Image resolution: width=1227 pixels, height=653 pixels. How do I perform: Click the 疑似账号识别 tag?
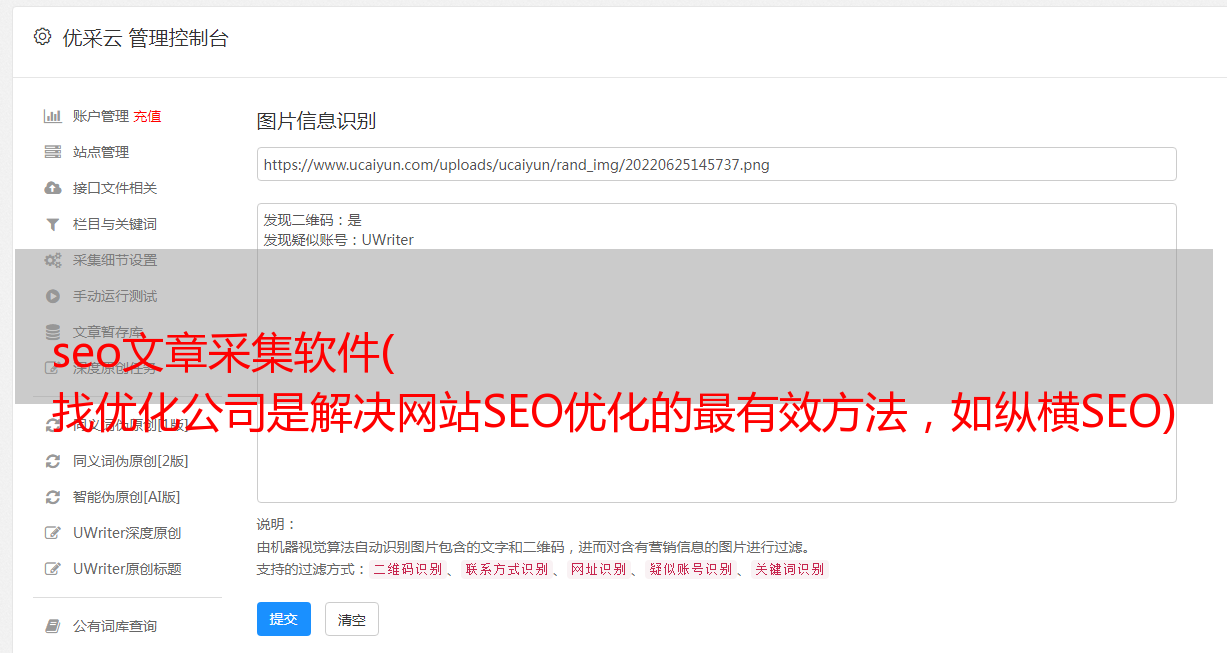[690, 569]
